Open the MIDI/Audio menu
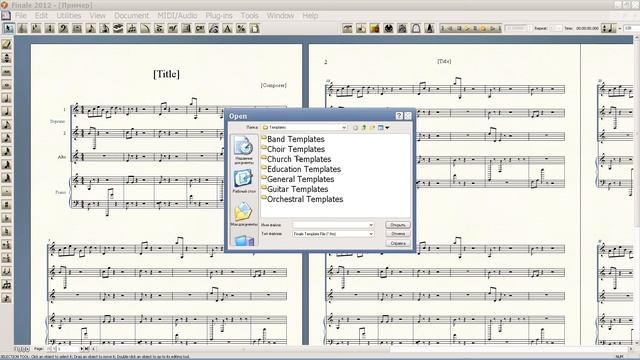Image resolution: width=640 pixels, height=360 pixels. coord(177,16)
